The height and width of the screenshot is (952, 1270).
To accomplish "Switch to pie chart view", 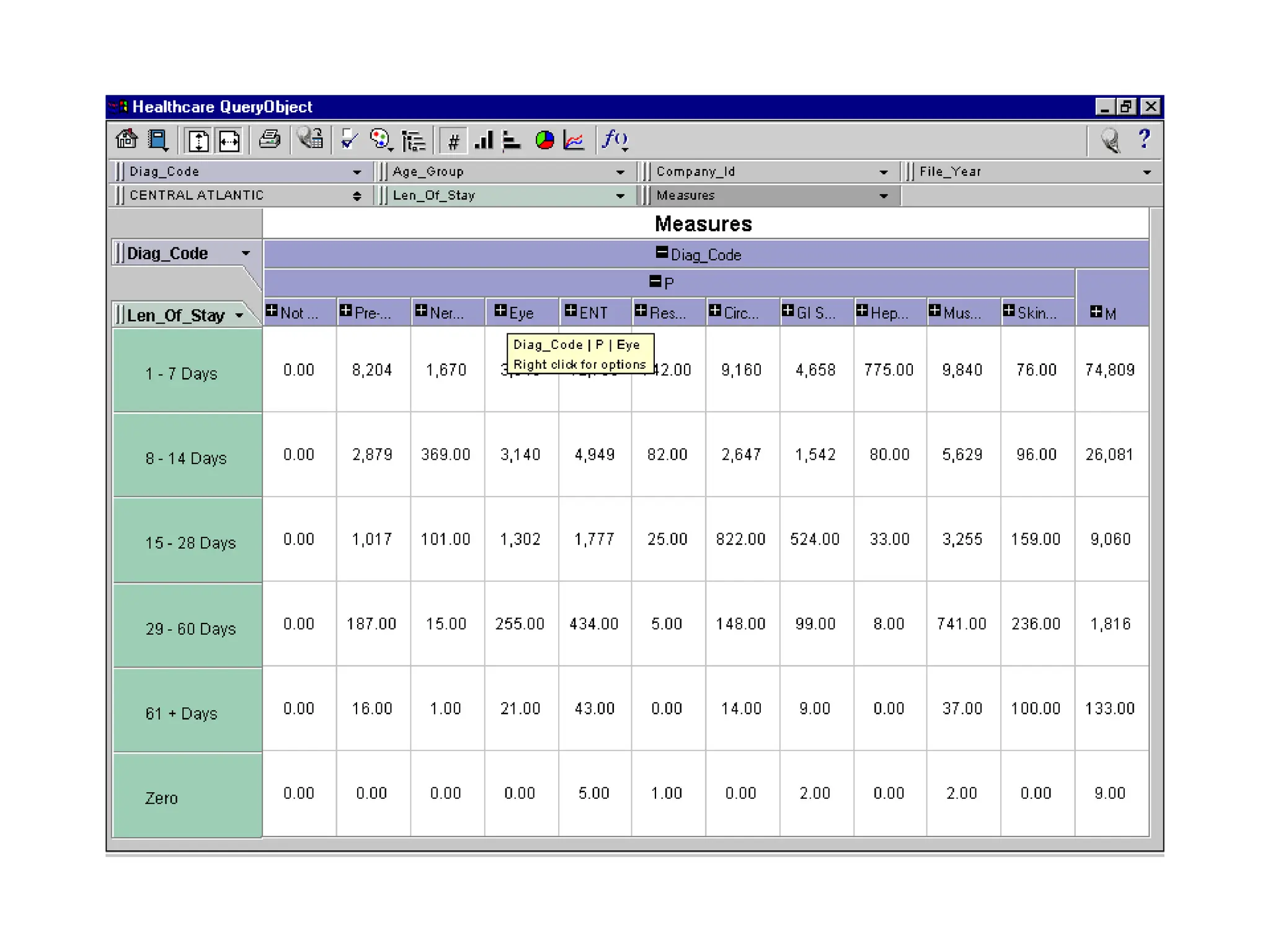I will (544, 140).
